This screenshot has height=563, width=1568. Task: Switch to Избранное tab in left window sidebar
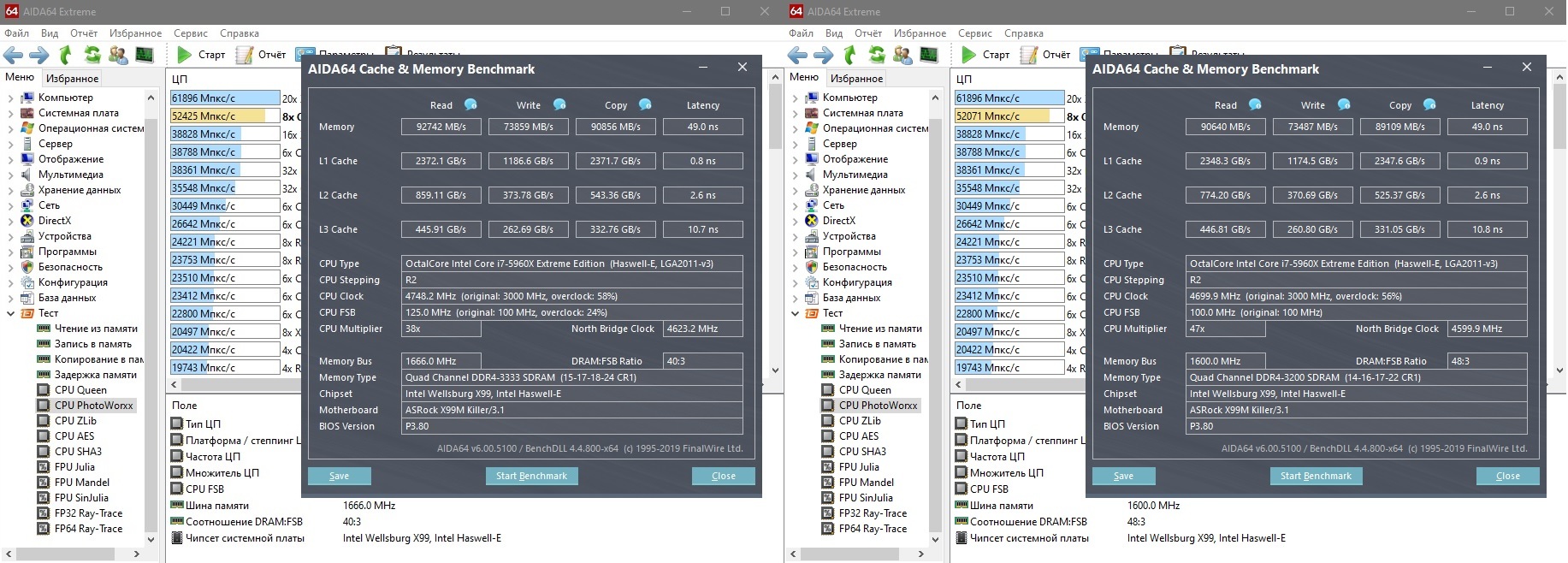coord(73,78)
